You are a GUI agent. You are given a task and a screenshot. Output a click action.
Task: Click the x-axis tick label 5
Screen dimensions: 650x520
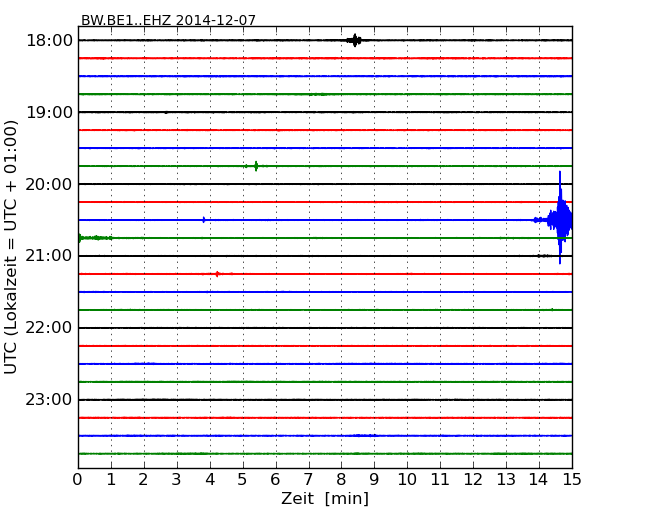point(242,480)
